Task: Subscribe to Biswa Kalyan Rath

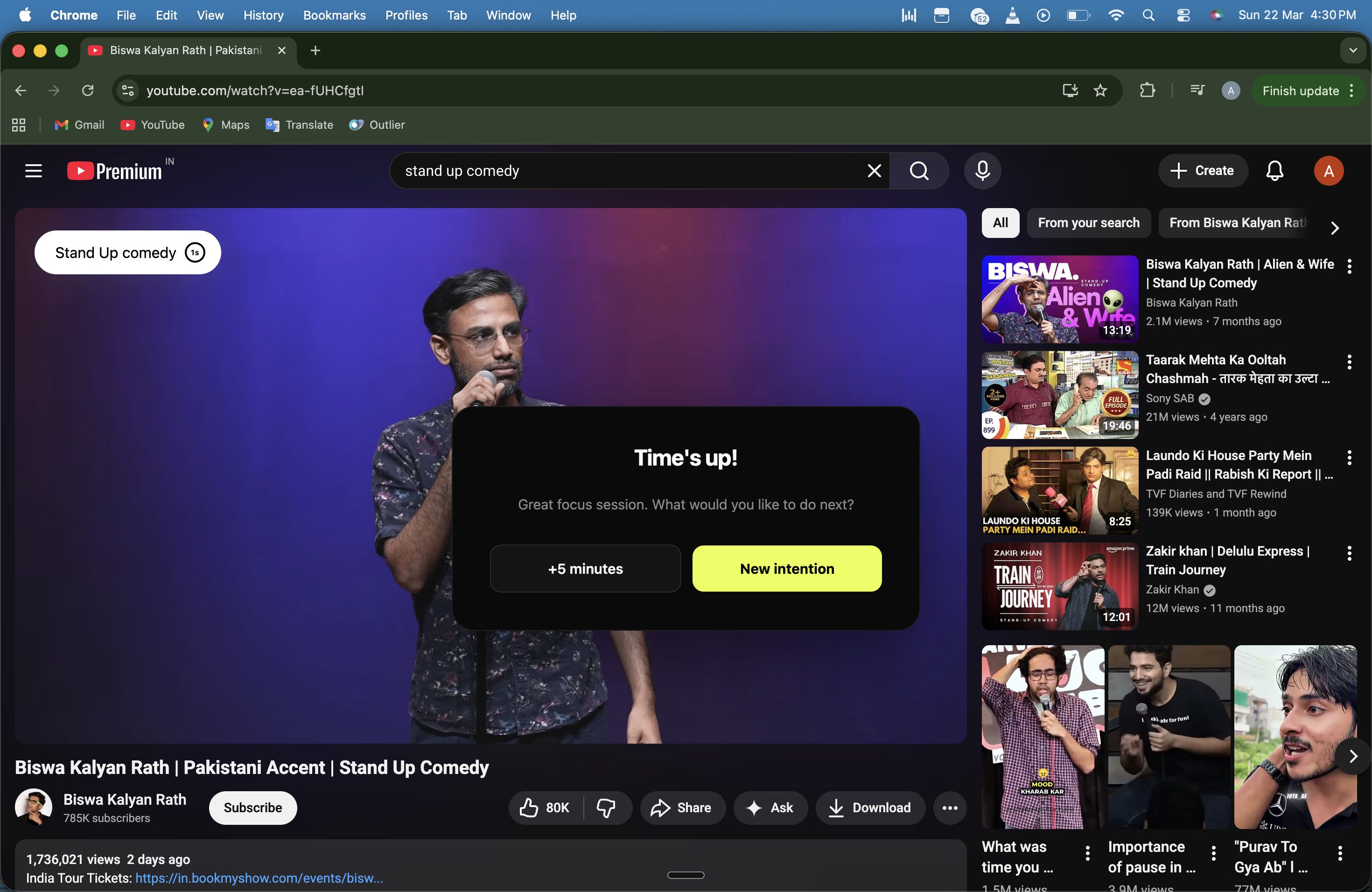Action: coord(252,807)
